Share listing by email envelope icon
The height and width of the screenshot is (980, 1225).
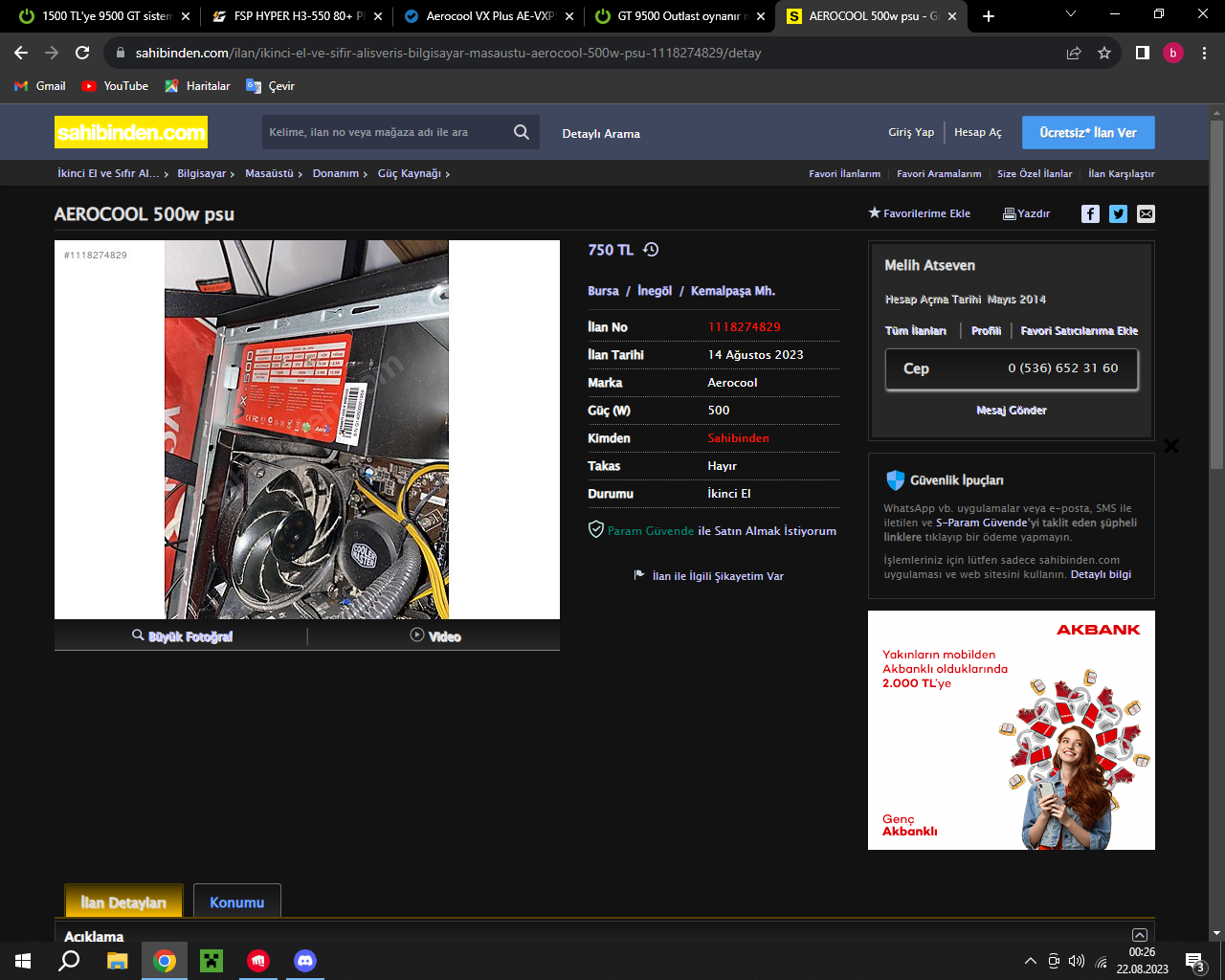tap(1146, 213)
